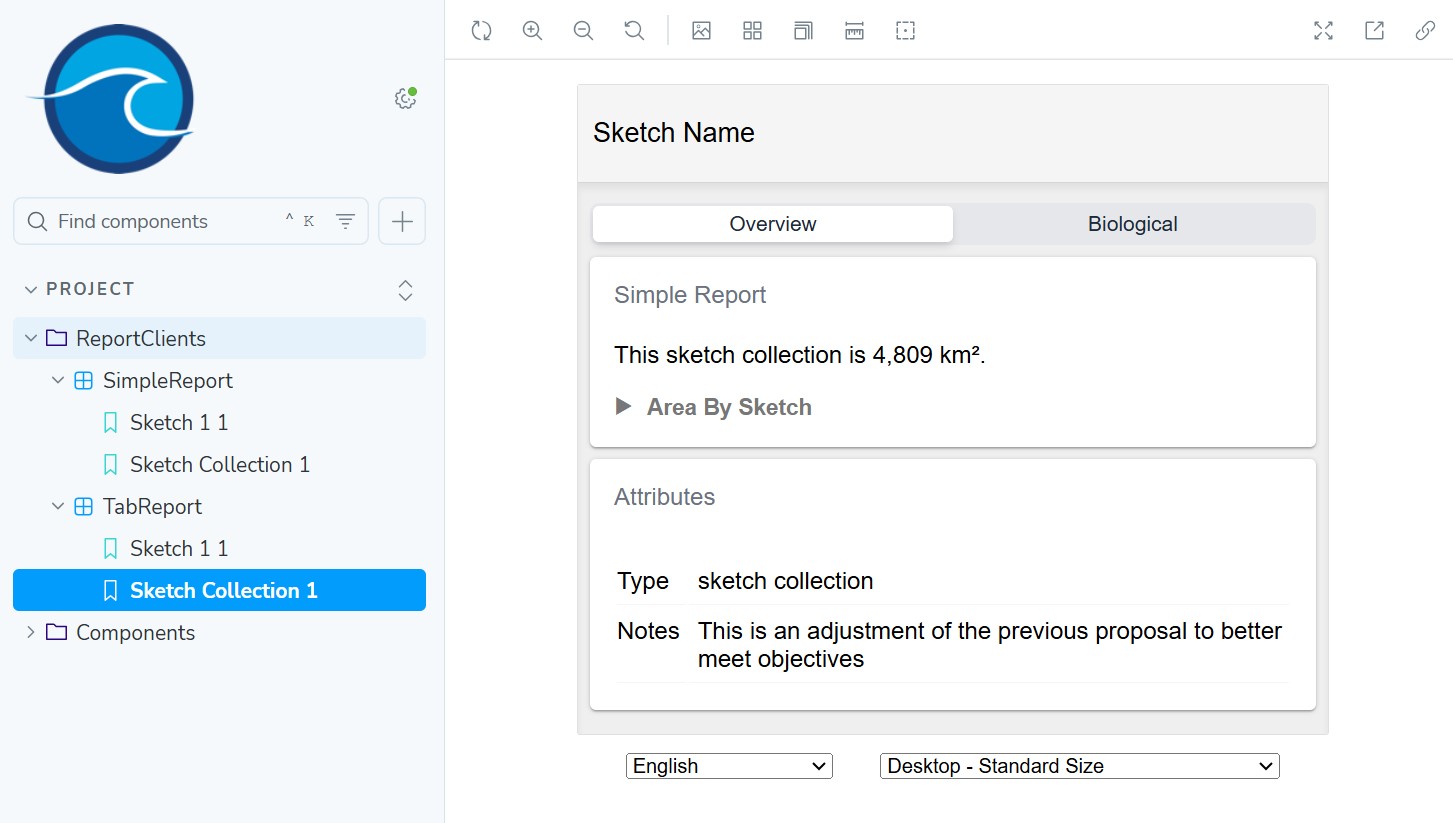The image size is (1453, 823).
Task: Click the SimpleReport component icon
Action: coord(84,380)
